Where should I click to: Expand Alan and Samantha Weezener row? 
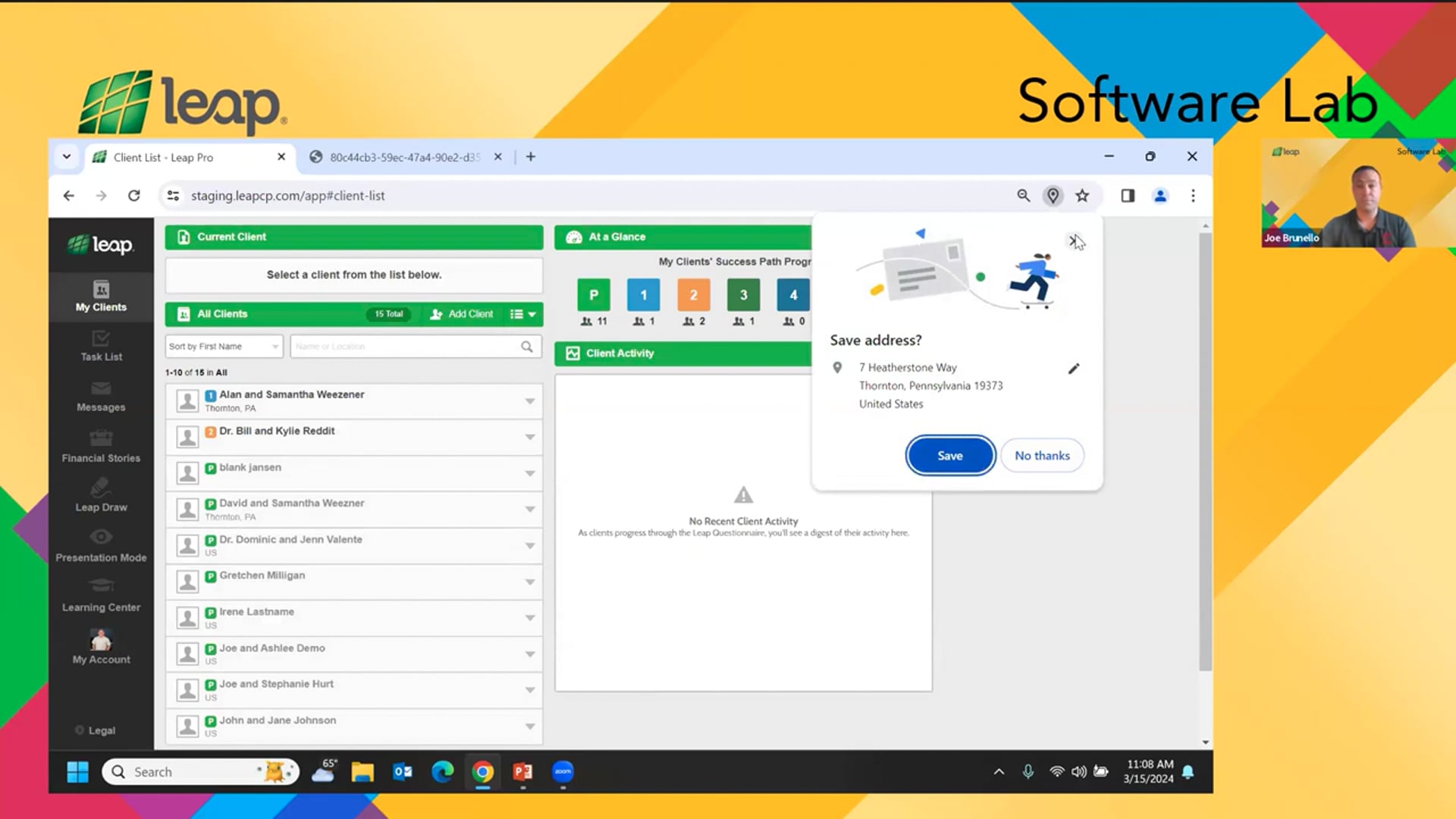coord(530,401)
